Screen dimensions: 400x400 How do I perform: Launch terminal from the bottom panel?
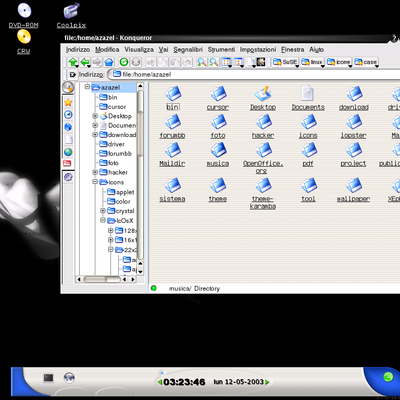[49, 378]
